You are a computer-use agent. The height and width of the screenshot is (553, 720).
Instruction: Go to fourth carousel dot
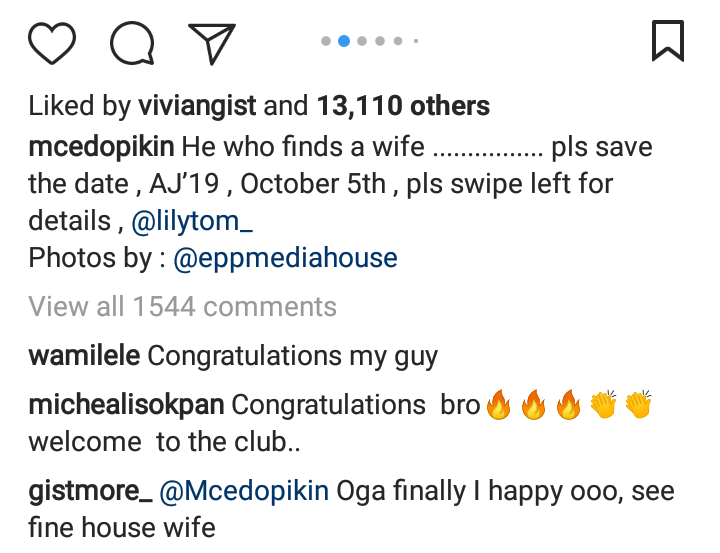coord(380,41)
